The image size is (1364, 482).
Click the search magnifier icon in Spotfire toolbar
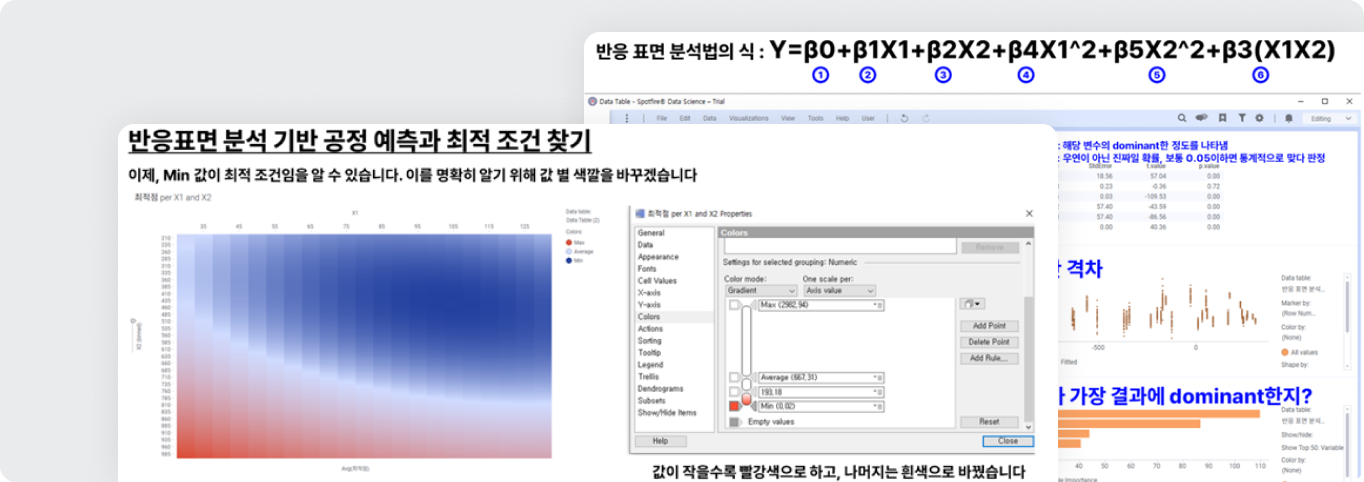(1182, 118)
